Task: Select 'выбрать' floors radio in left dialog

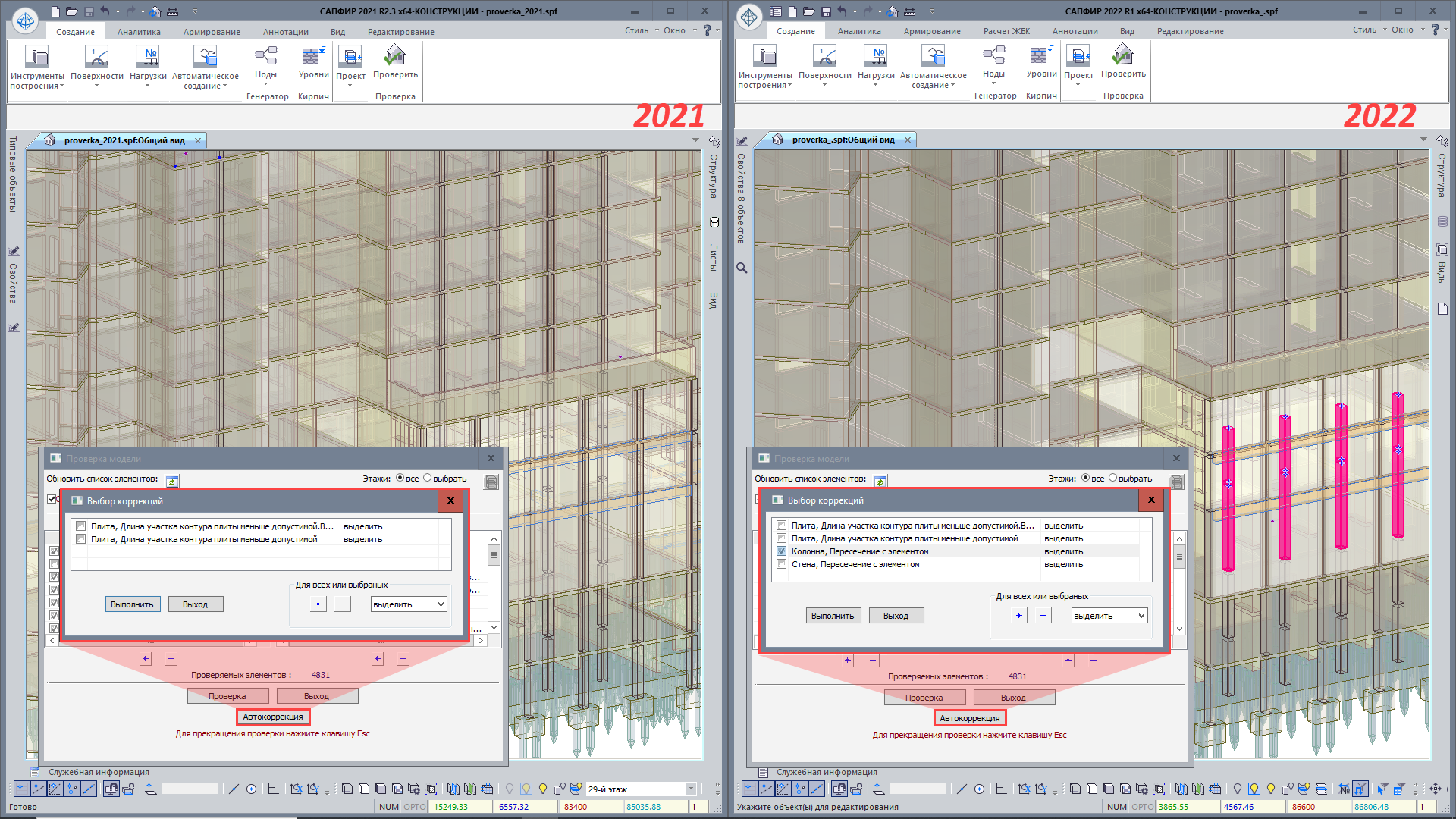Action: [x=428, y=478]
